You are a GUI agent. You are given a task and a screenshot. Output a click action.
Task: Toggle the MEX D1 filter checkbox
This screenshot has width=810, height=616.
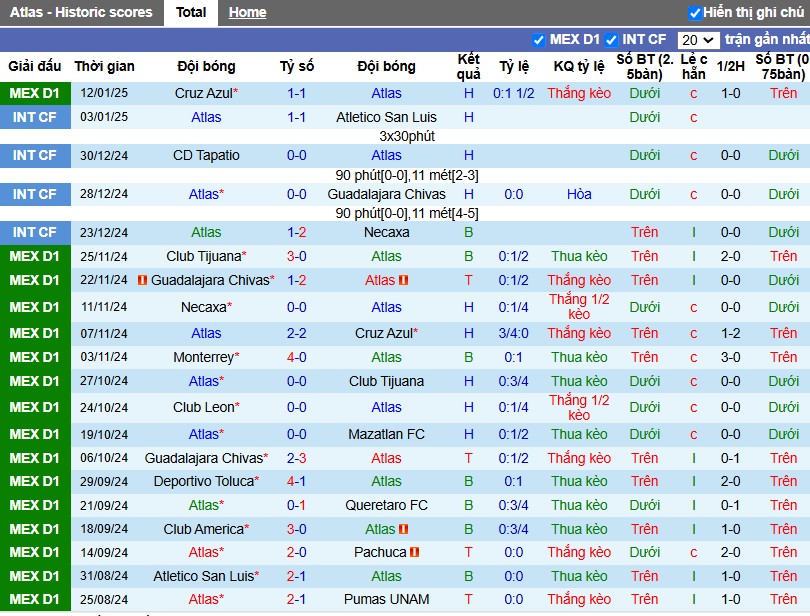coord(538,40)
